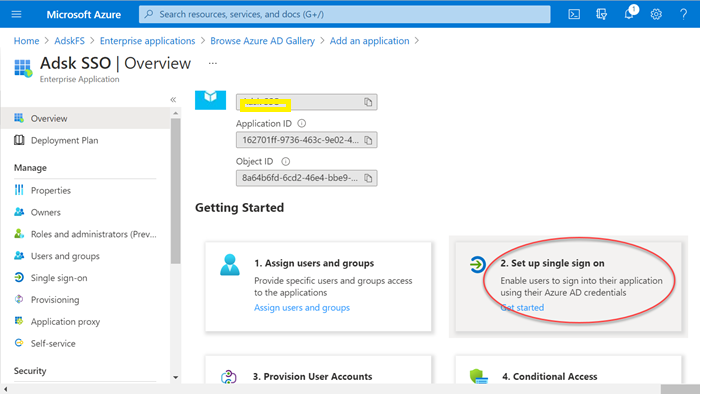Screen dimensions: 702x402
Task: Copy the Object ID to clipboard
Action: tap(368, 178)
